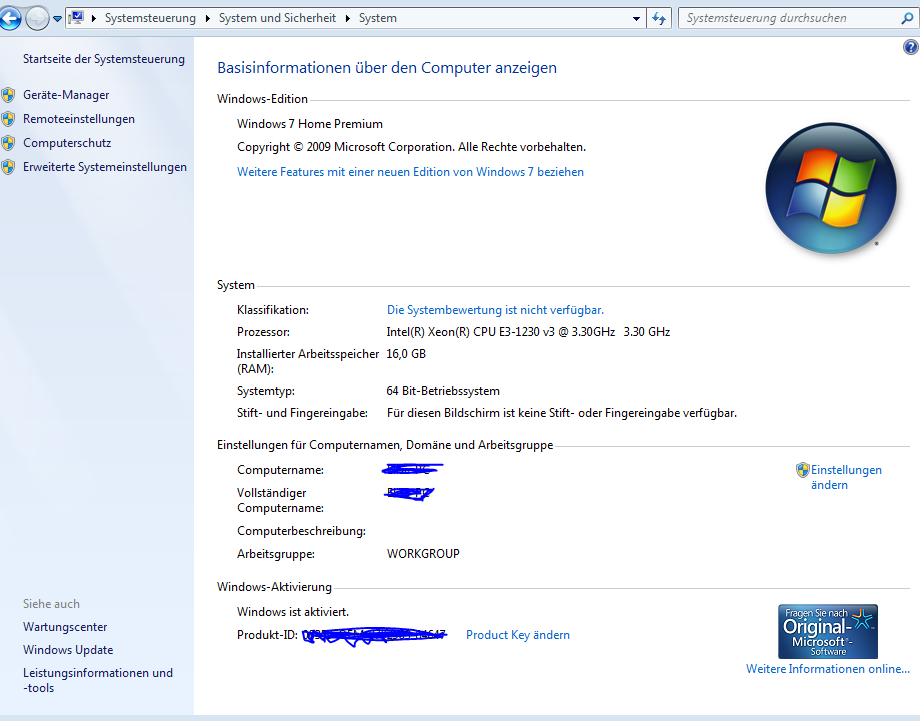Open the recent pages dropdown arrow
920x721 pixels.
coord(57,19)
